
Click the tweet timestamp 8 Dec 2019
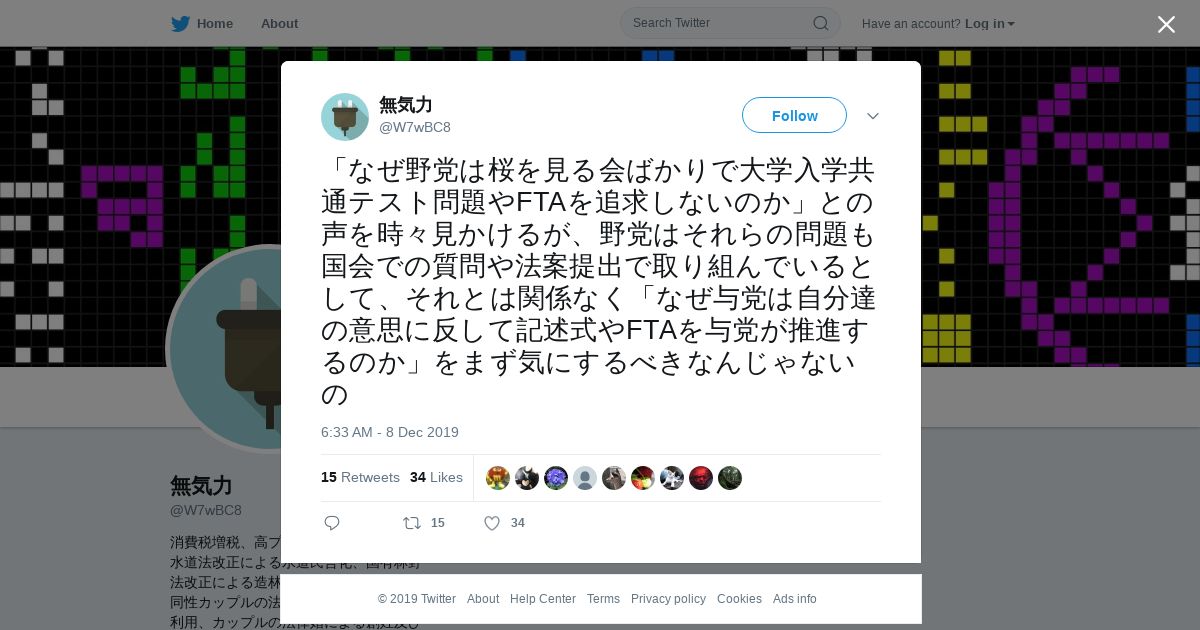point(390,432)
